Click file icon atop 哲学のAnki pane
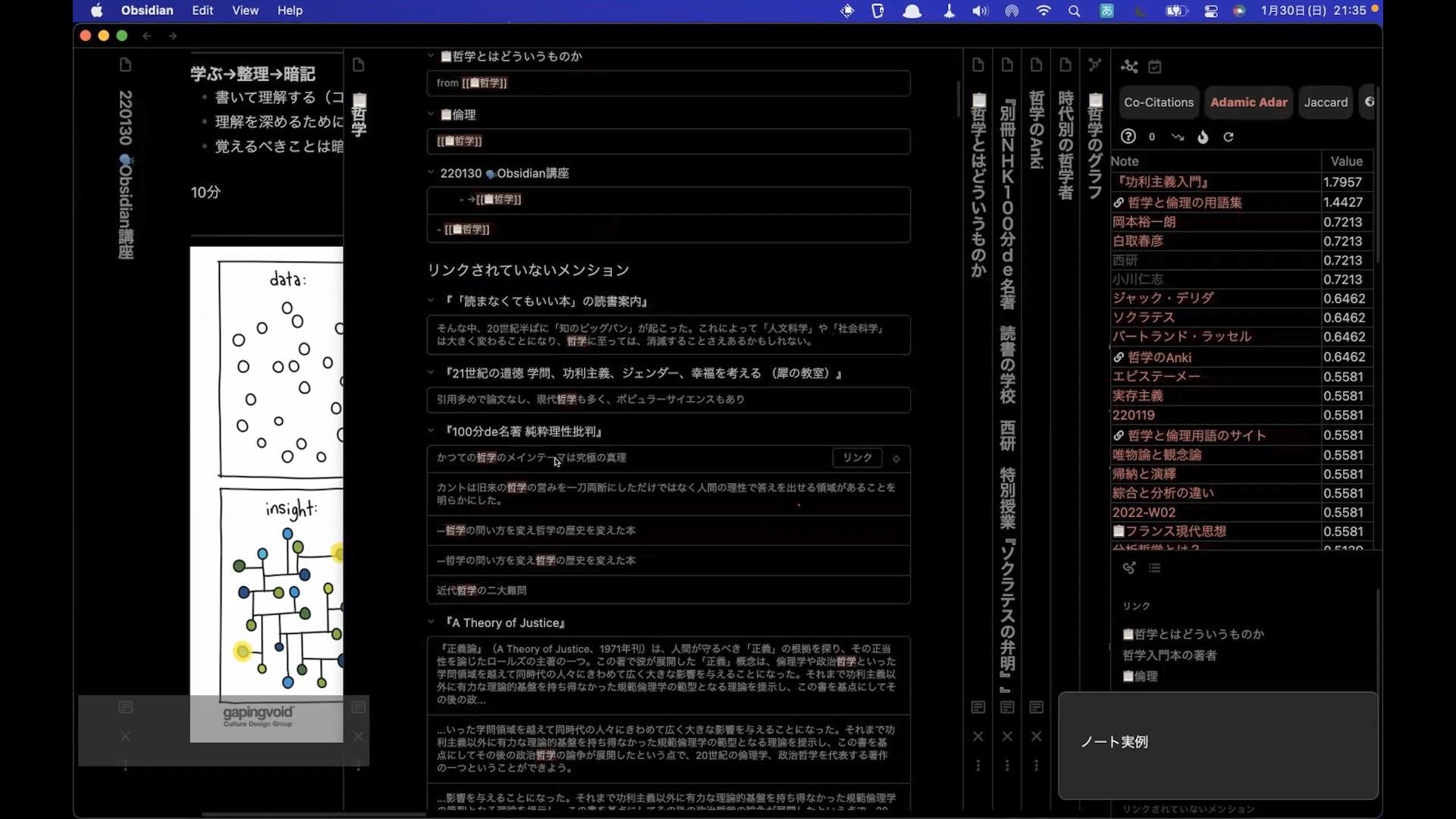This screenshot has height=819, width=1456. (1036, 65)
